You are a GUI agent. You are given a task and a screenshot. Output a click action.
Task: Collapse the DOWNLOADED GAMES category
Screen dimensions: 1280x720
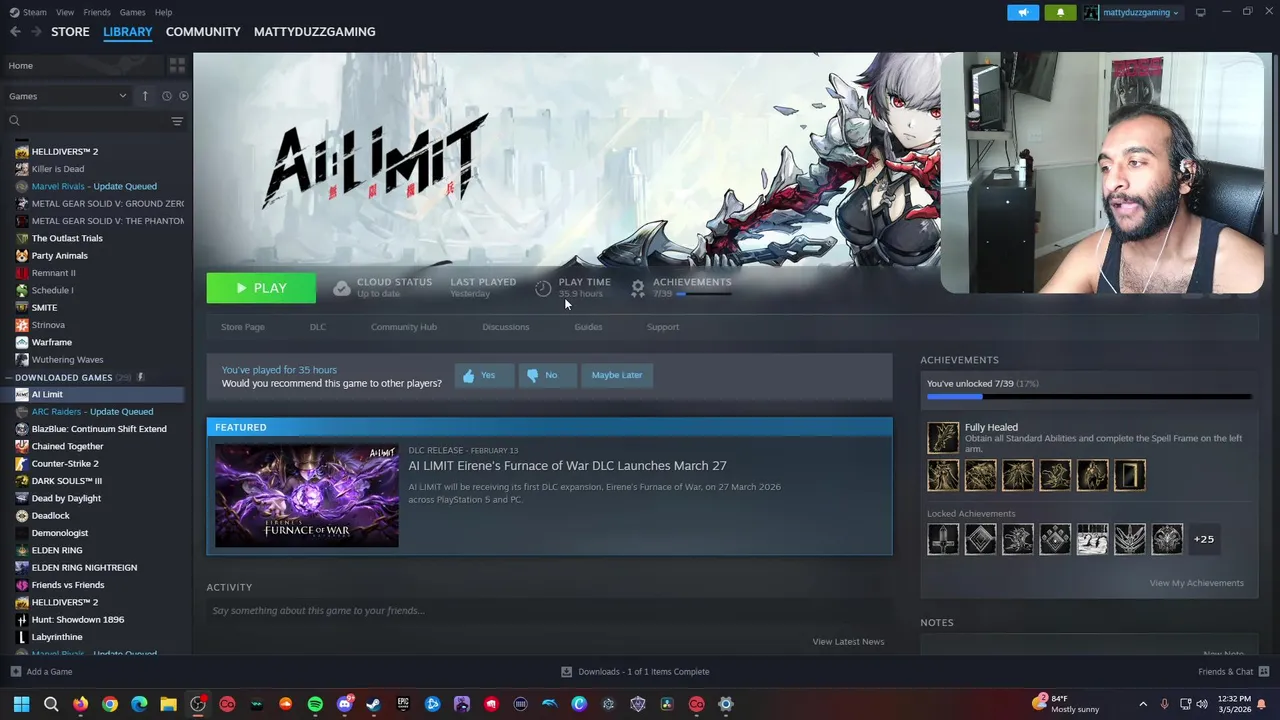click(x=10, y=378)
